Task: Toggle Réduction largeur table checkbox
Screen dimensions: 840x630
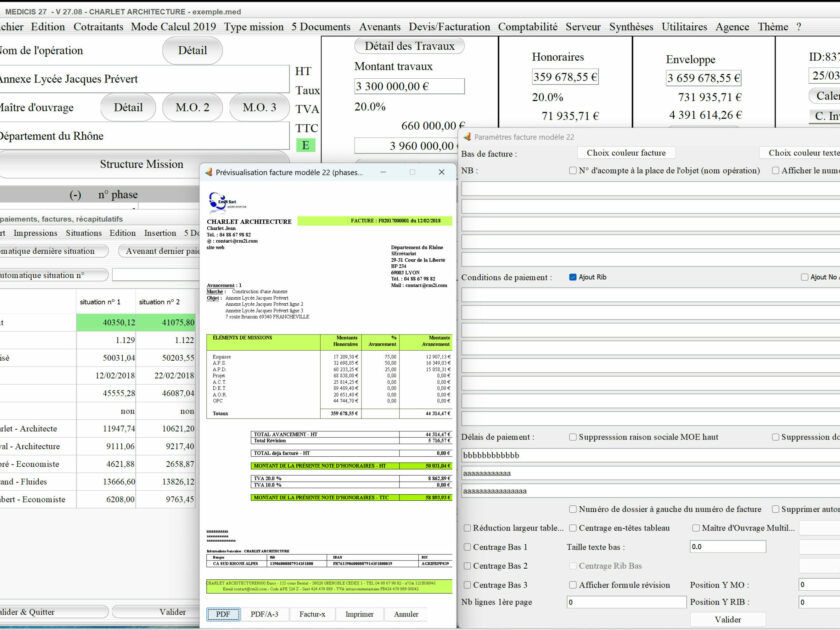Action: 467,528
